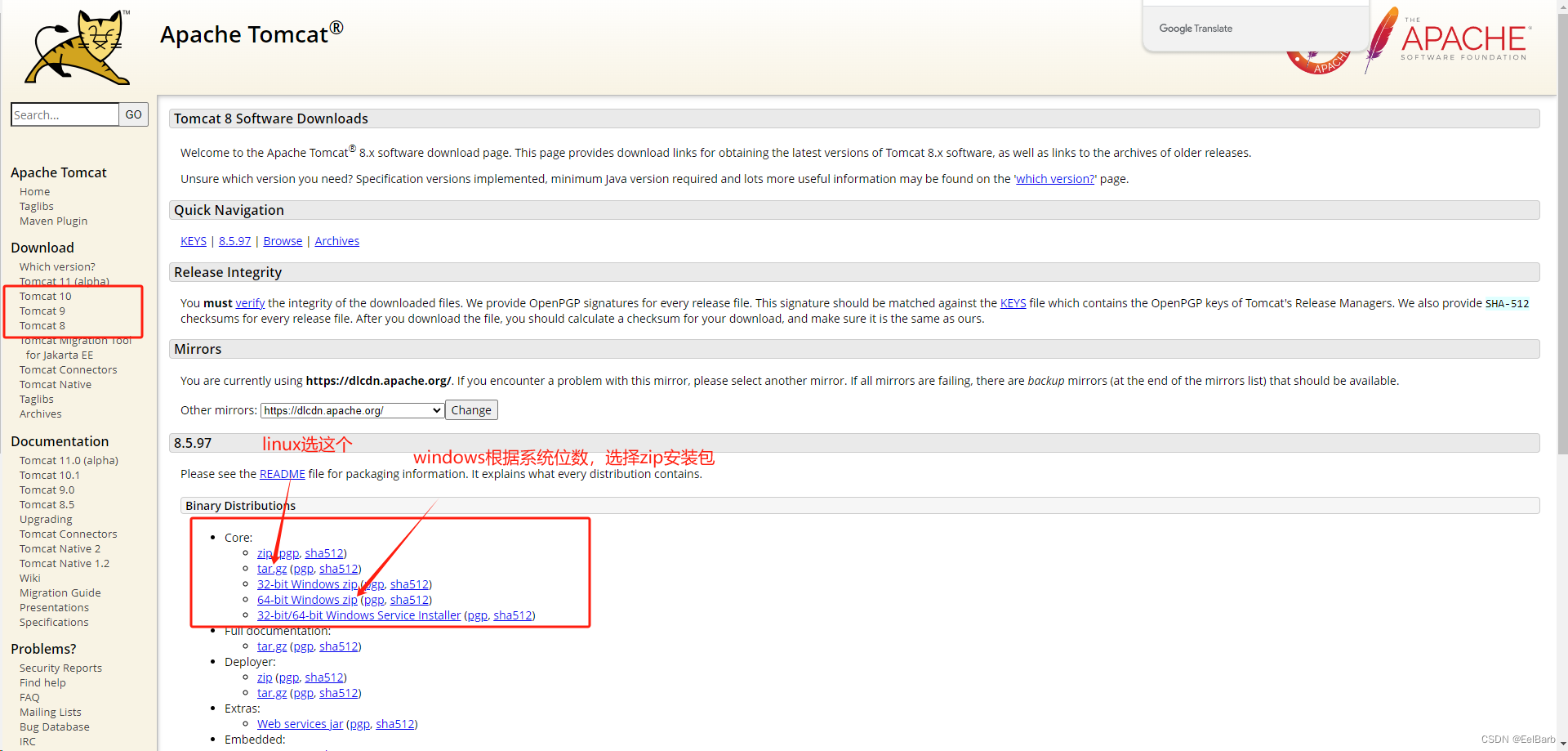Viewport: 1568px width, 751px height.
Task: Click the Apache Software Foundation feather logo
Action: click(x=1447, y=39)
